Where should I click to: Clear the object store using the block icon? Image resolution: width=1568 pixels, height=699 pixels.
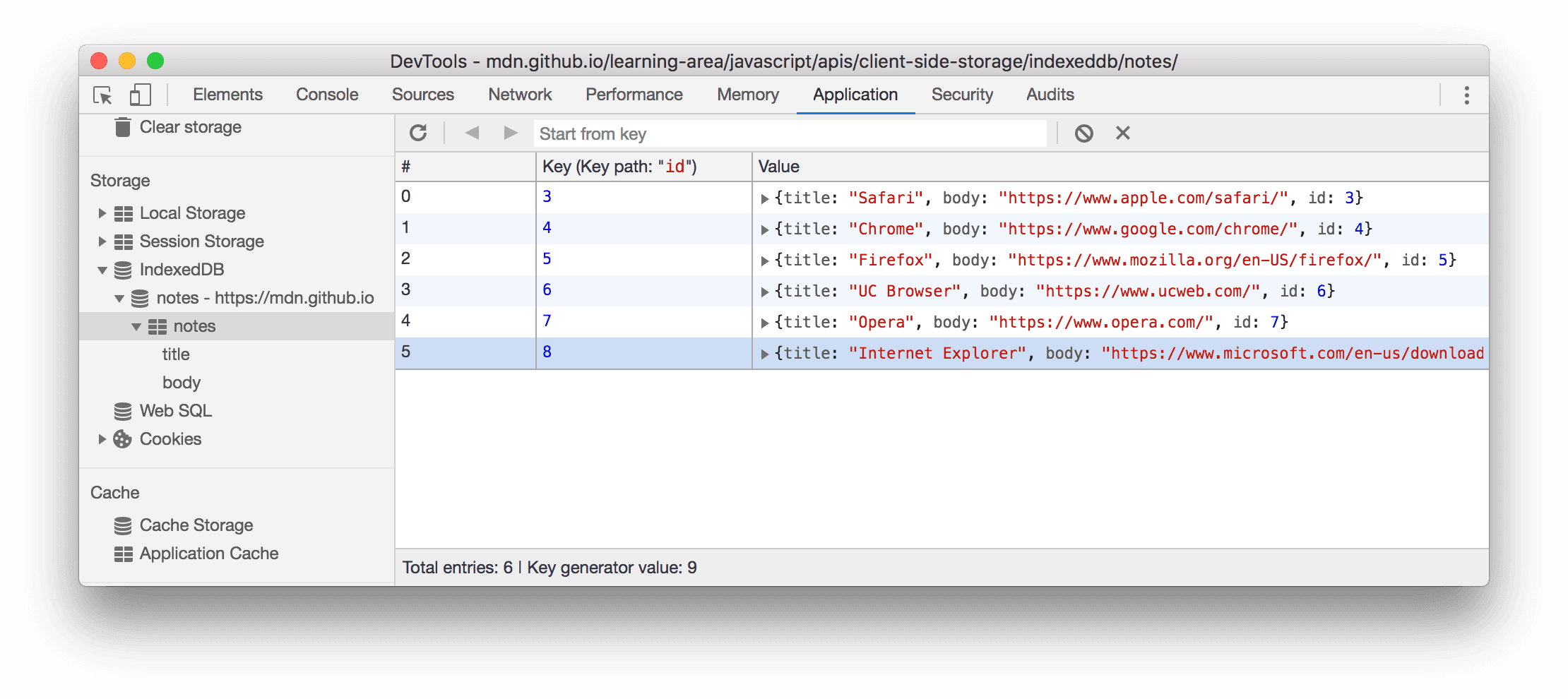pos(1085,133)
